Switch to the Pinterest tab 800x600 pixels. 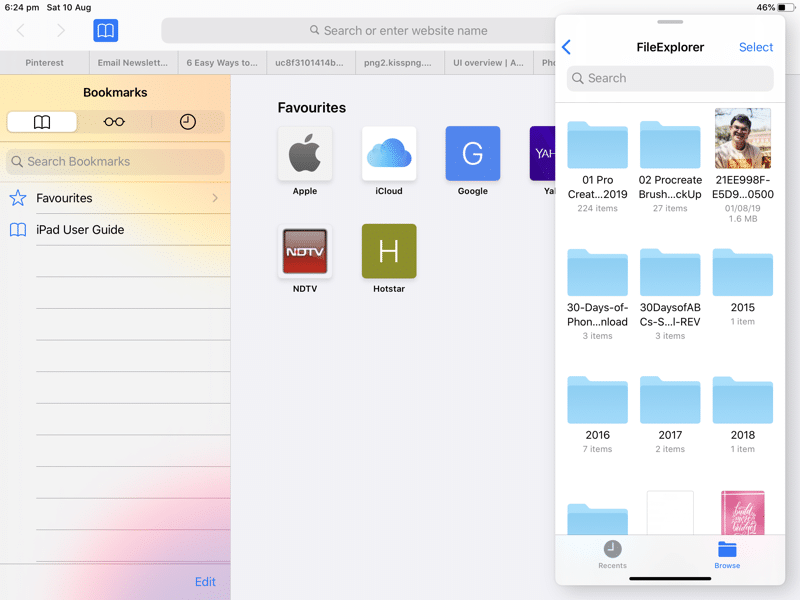tap(44, 62)
